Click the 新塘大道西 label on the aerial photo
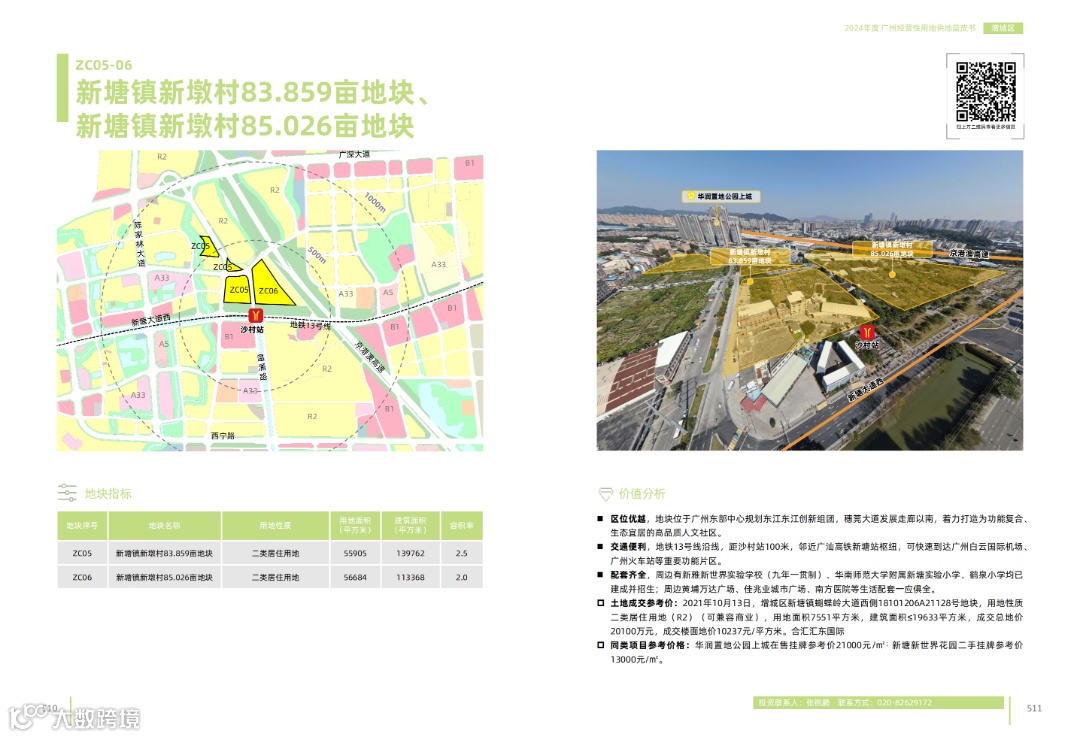The height and width of the screenshot is (738, 1080). pyautogui.click(x=865, y=390)
